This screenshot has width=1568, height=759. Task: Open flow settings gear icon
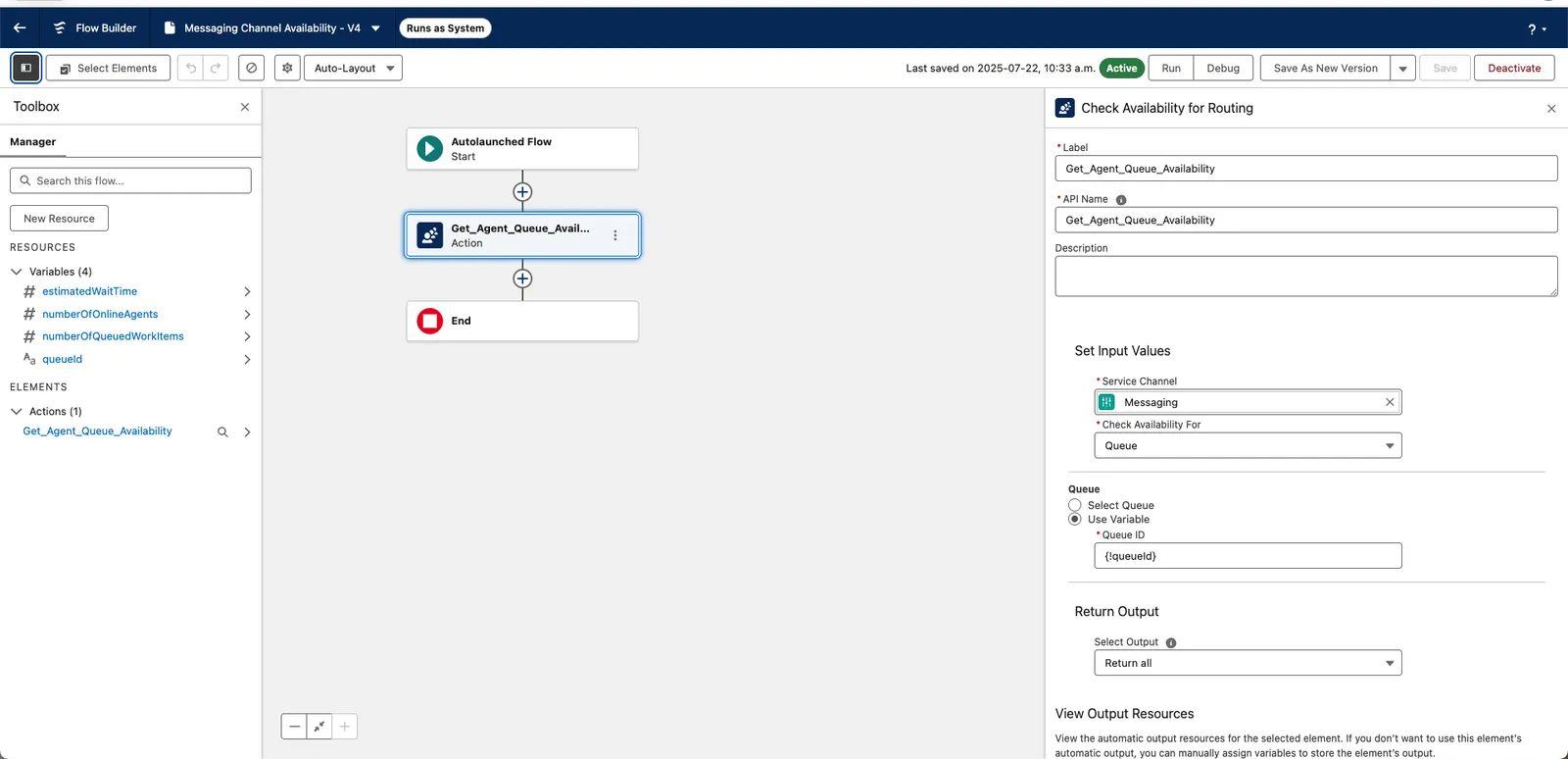pos(287,68)
